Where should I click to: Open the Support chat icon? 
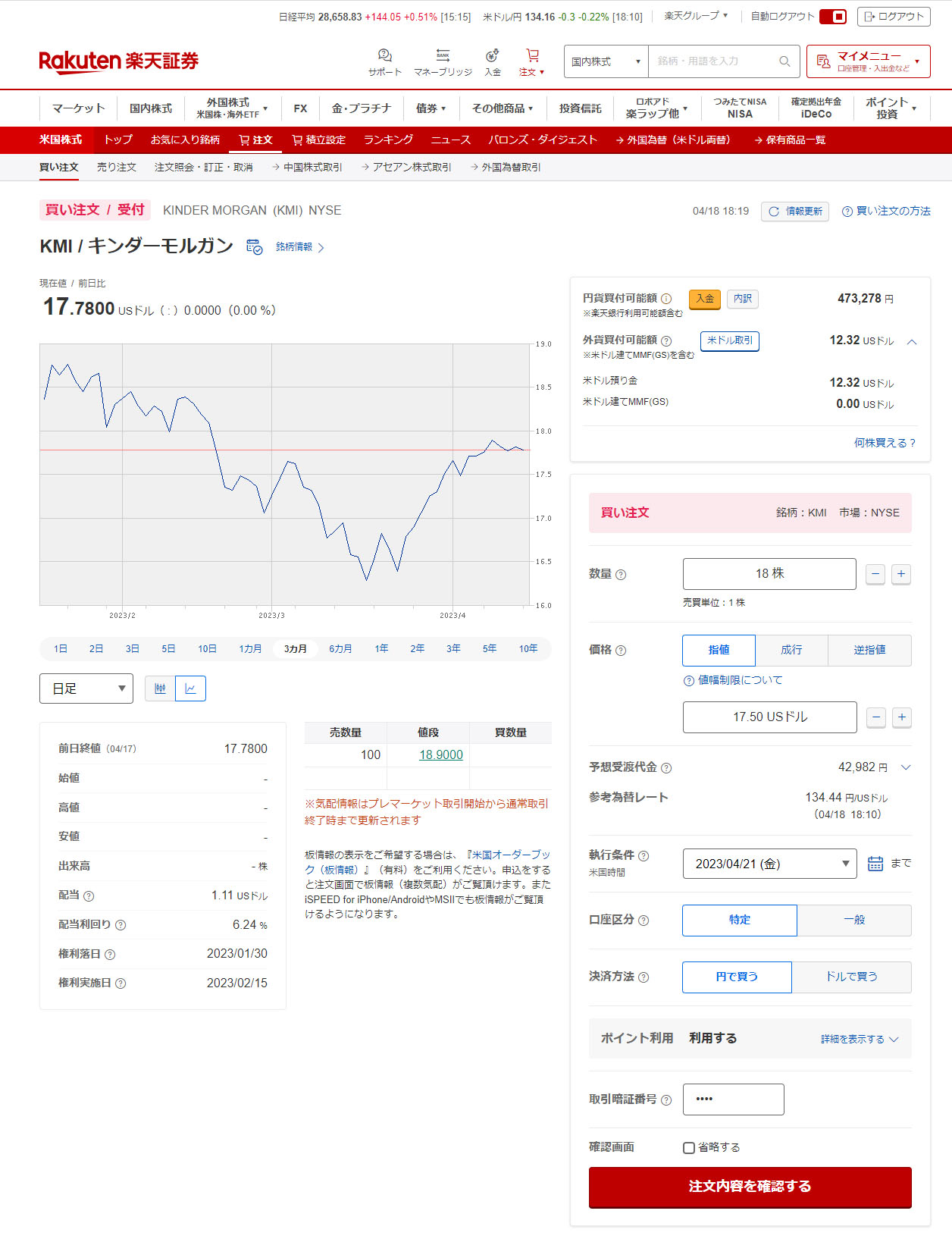[384, 56]
